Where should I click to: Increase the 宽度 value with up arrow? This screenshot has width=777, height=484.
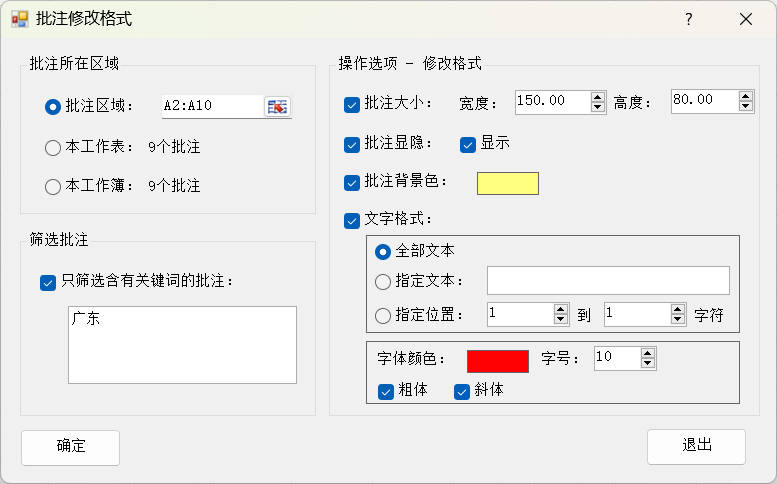coord(598,96)
